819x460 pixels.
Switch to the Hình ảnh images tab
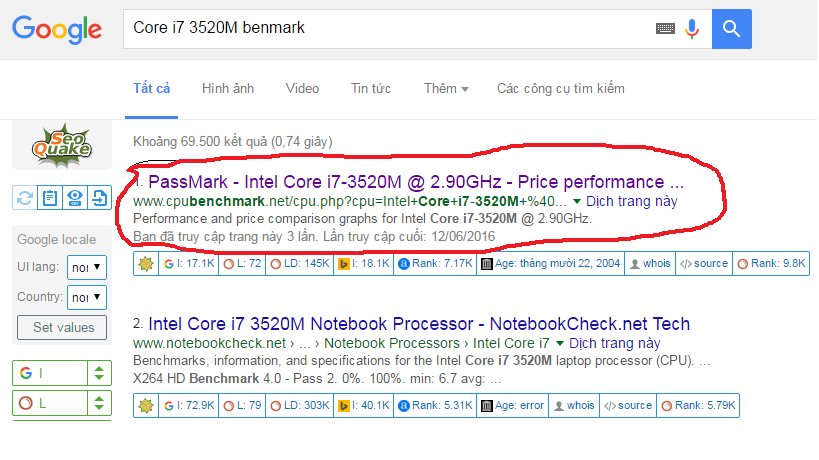228,88
